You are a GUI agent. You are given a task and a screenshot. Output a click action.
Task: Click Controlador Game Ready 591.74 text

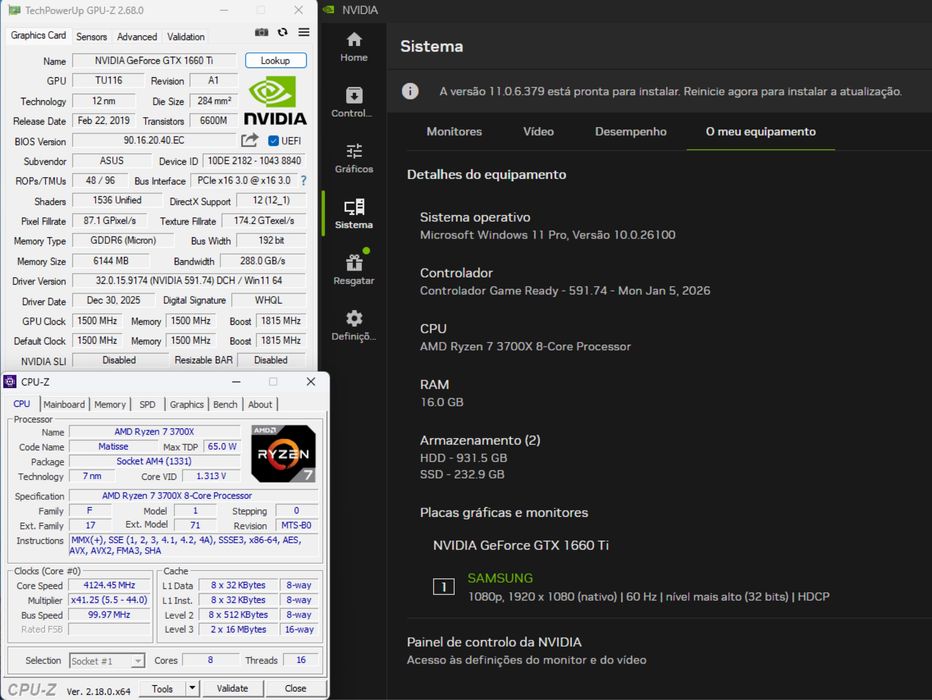[565, 291]
